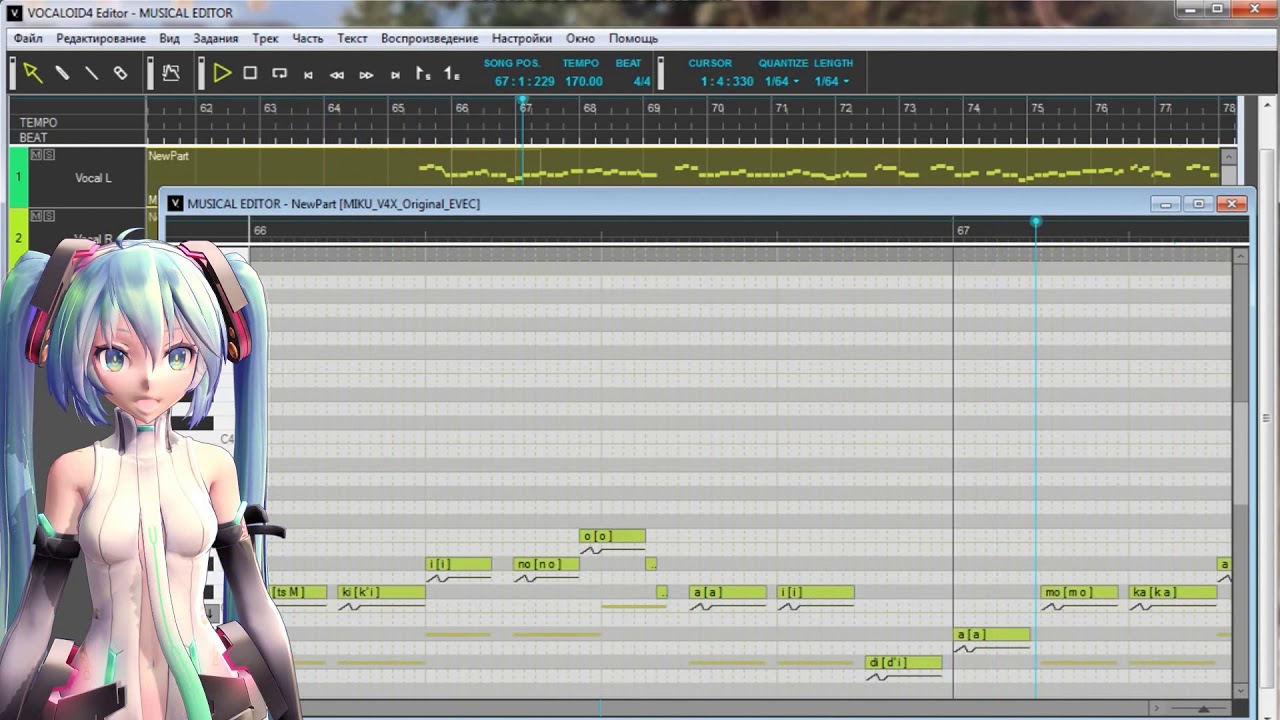Select track number 1 color strip
The image size is (1280, 720).
18,177
